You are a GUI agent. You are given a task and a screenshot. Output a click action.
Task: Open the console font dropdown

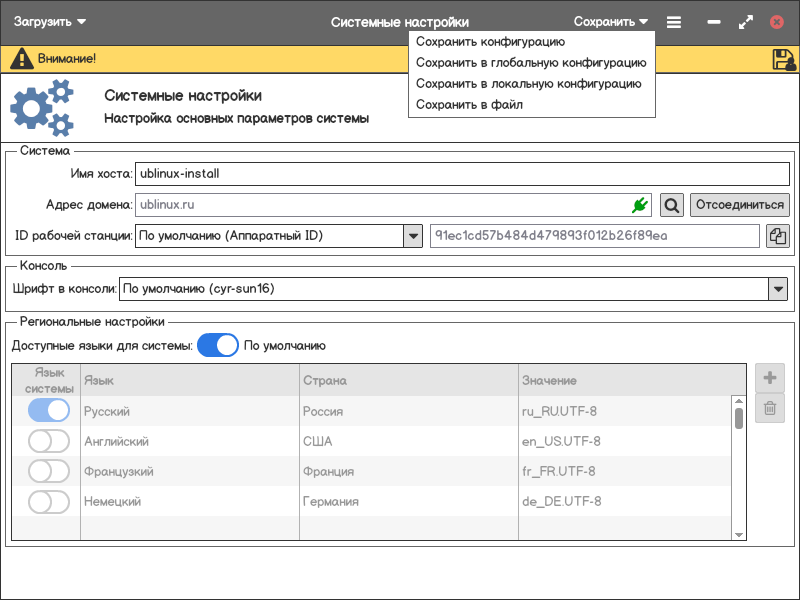[x=777, y=289]
